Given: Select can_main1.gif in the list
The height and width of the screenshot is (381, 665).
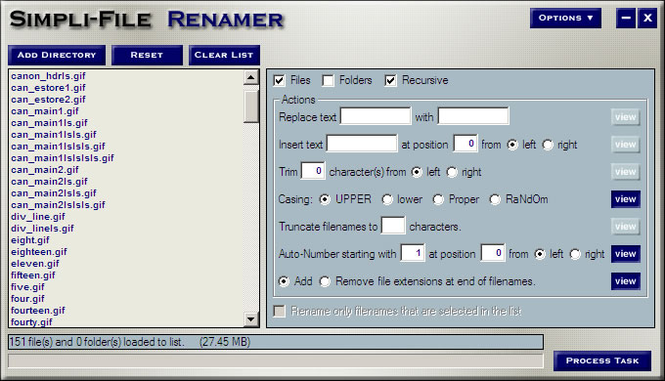Looking at the screenshot, I should (x=45, y=111).
